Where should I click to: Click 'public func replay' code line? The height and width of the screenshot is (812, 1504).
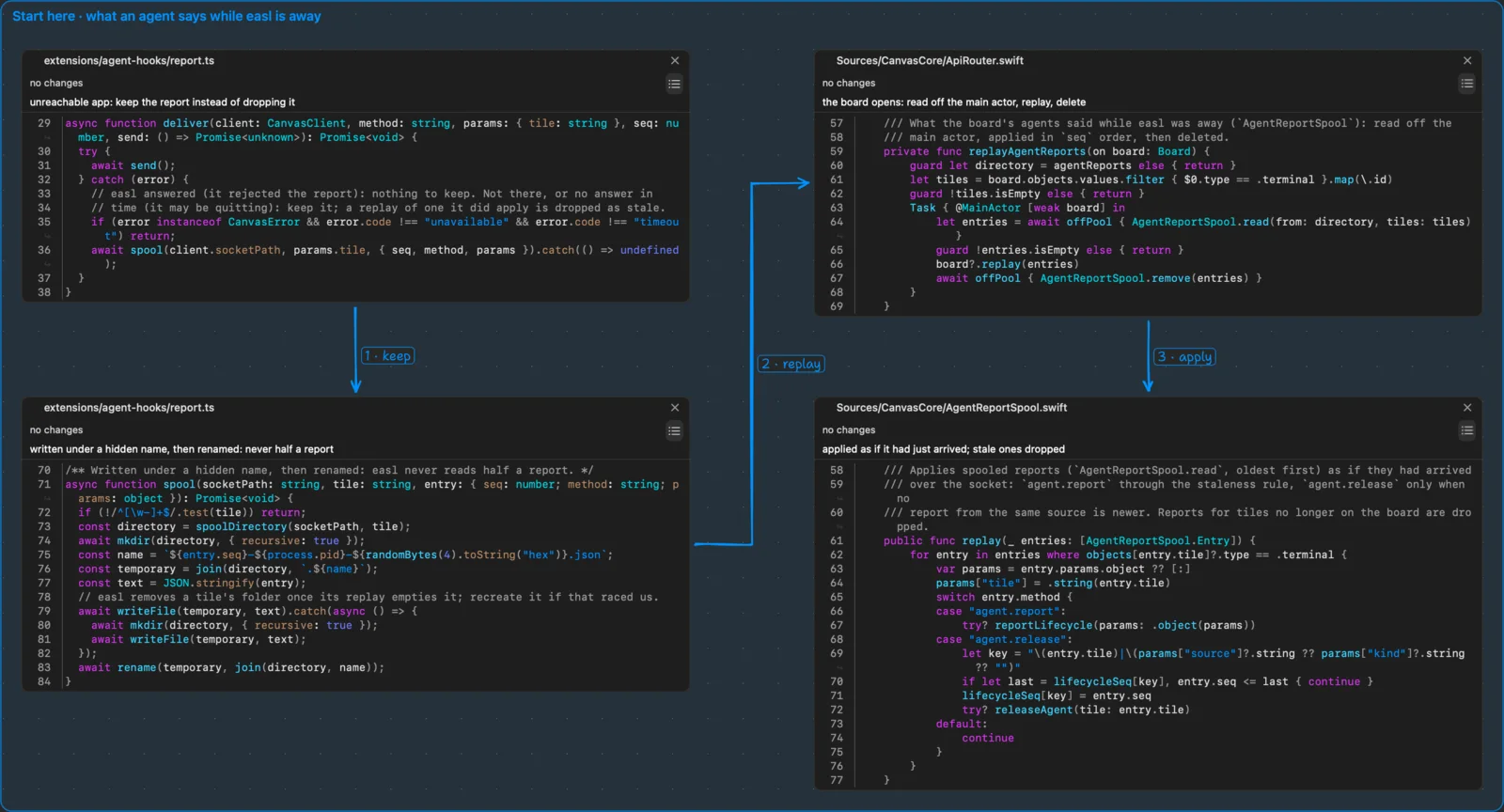pos(1069,541)
